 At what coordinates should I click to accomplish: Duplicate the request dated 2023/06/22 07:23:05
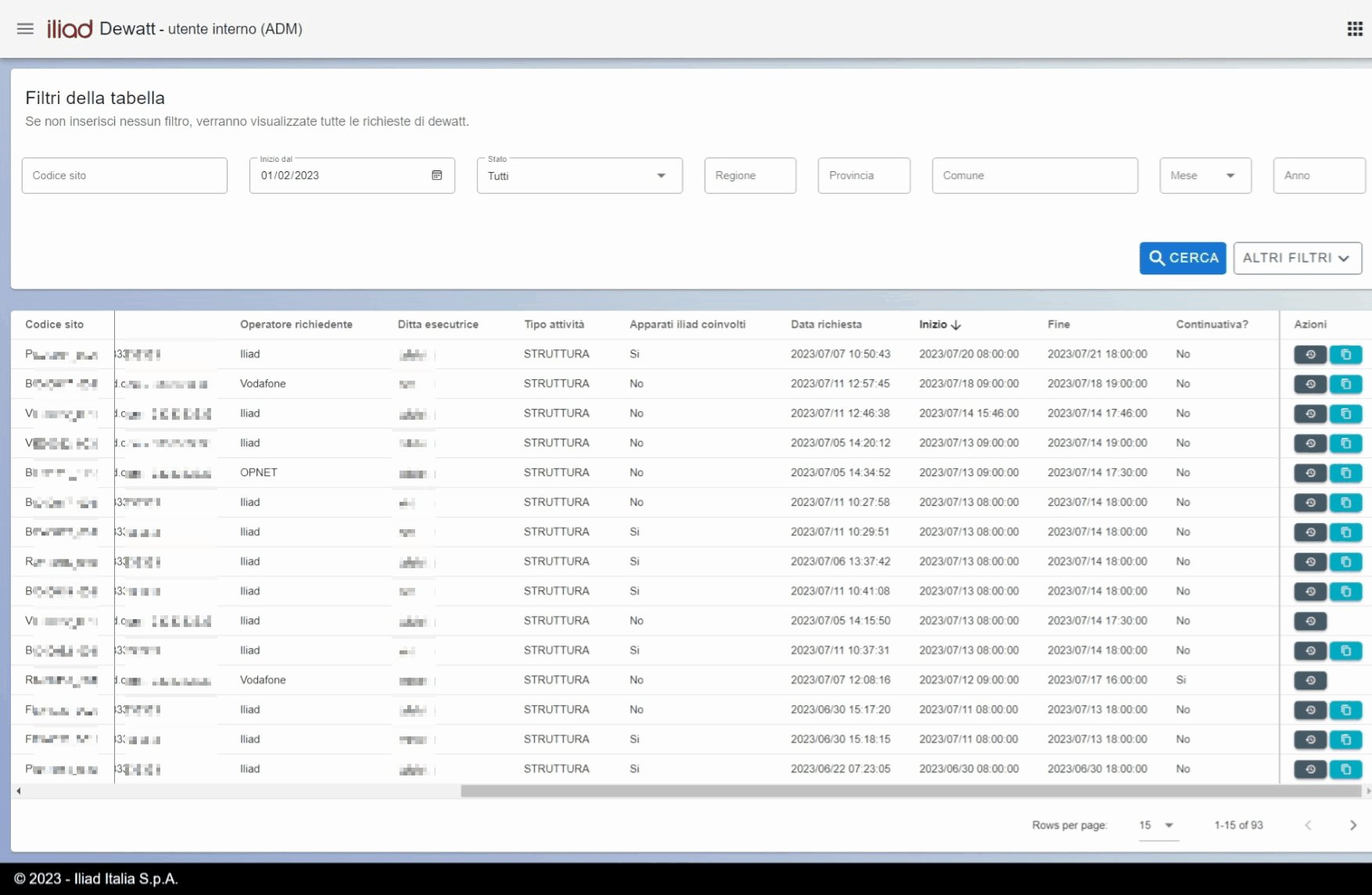coord(1345,770)
